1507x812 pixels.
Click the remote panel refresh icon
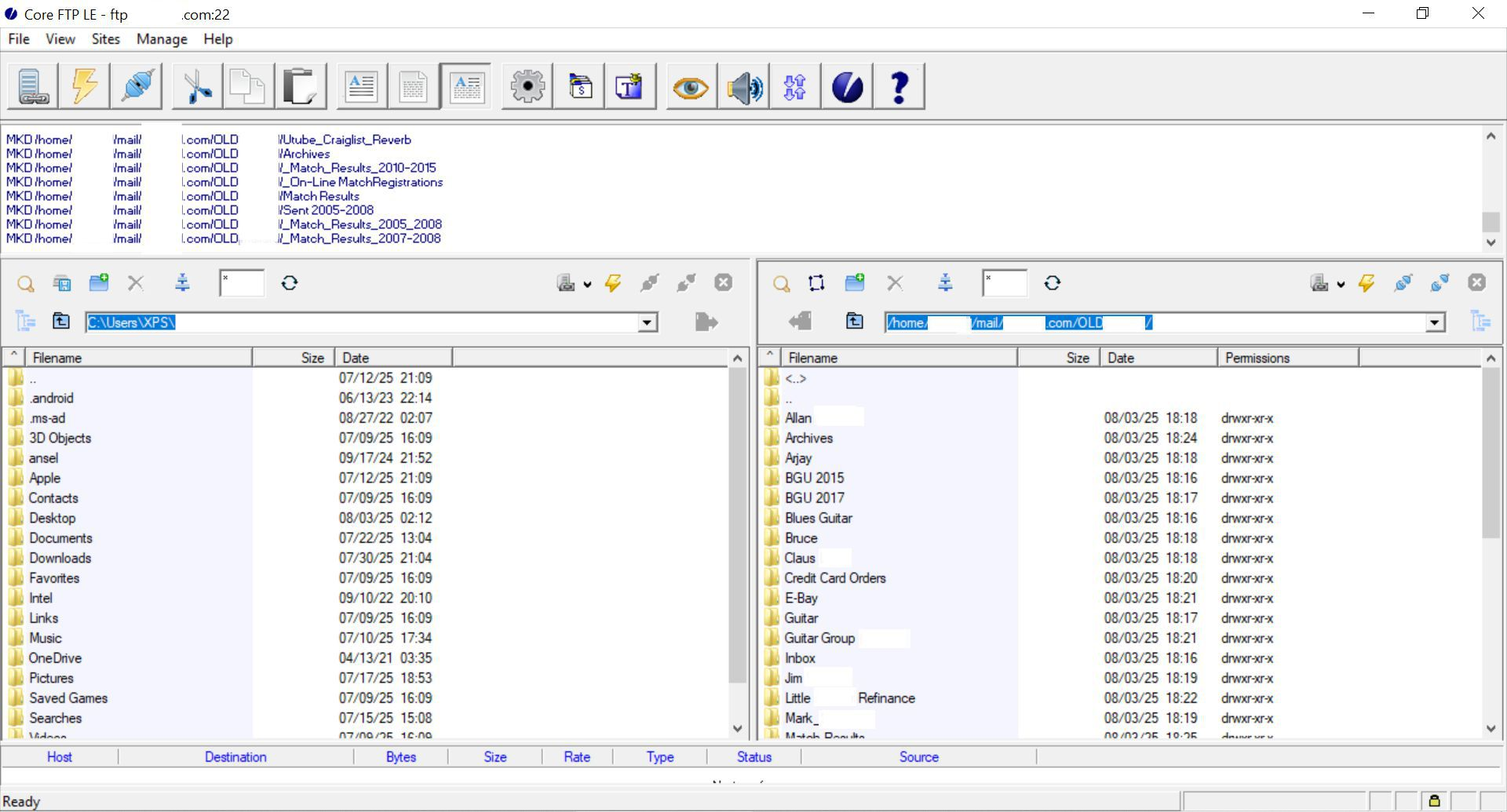point(1053,283)
